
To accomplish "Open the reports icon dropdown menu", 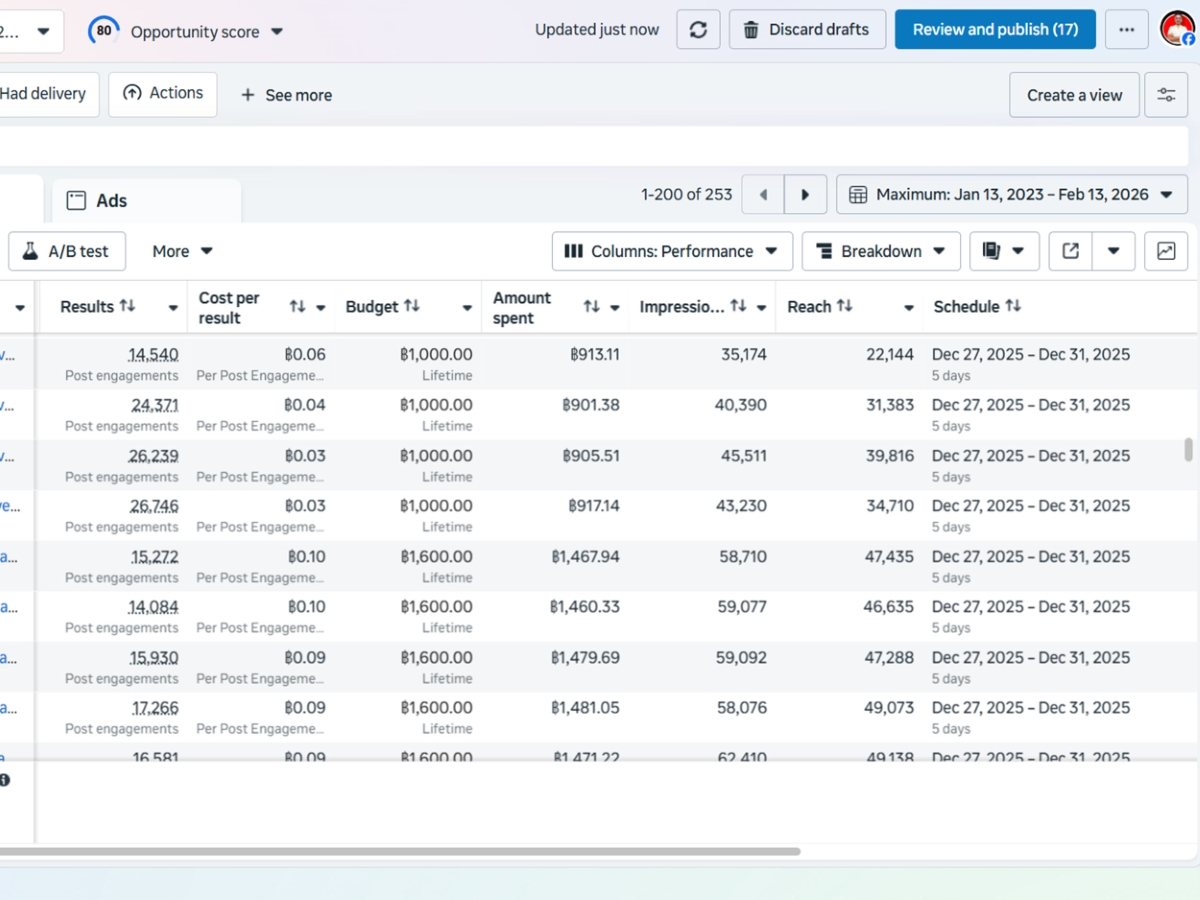I will (x=1004, y=251).
